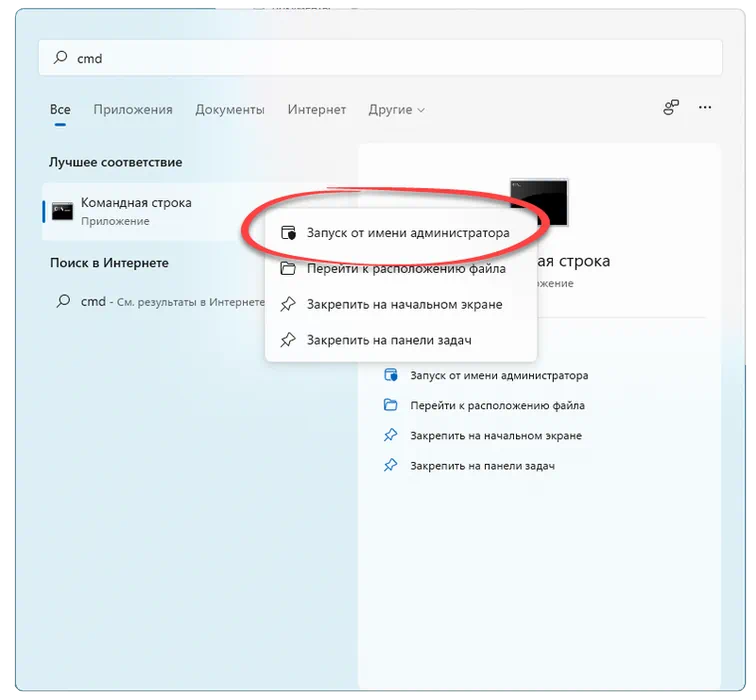
Task: Click the Приложение label under Командная строка
Action: click(115, 221)
